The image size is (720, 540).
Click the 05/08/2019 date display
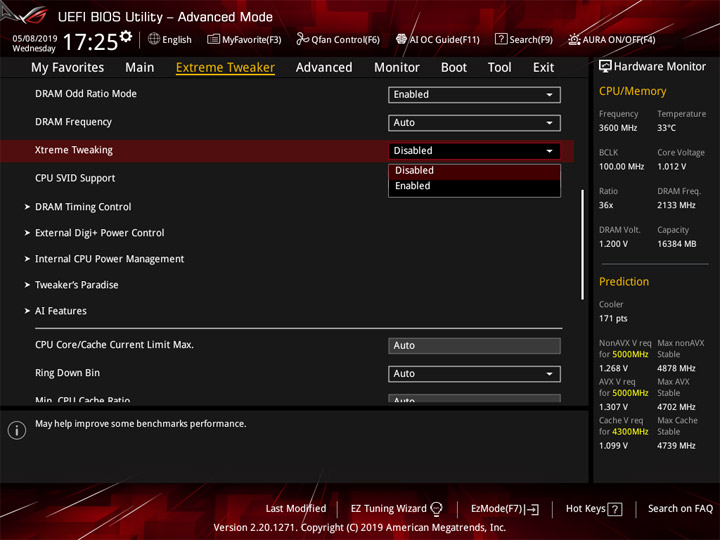(34, 38)
